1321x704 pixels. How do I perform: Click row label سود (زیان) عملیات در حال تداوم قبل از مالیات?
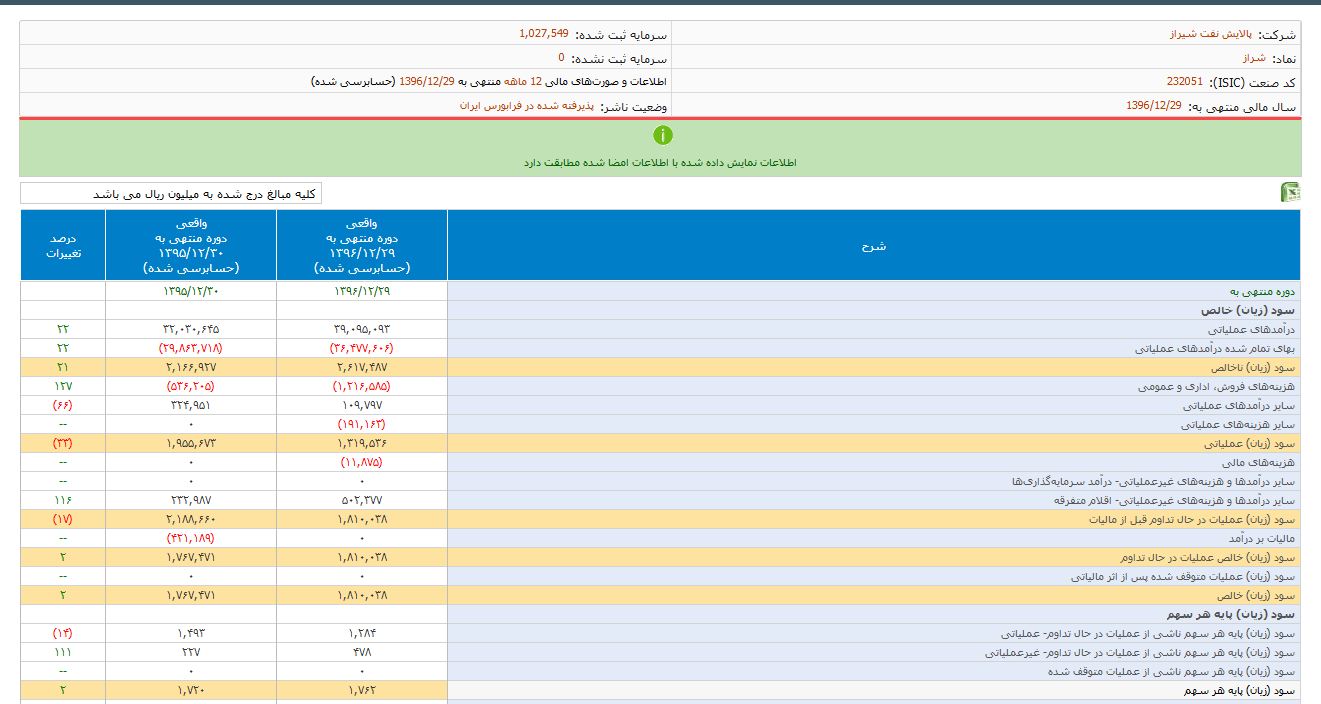click(x=1192, y=519)
